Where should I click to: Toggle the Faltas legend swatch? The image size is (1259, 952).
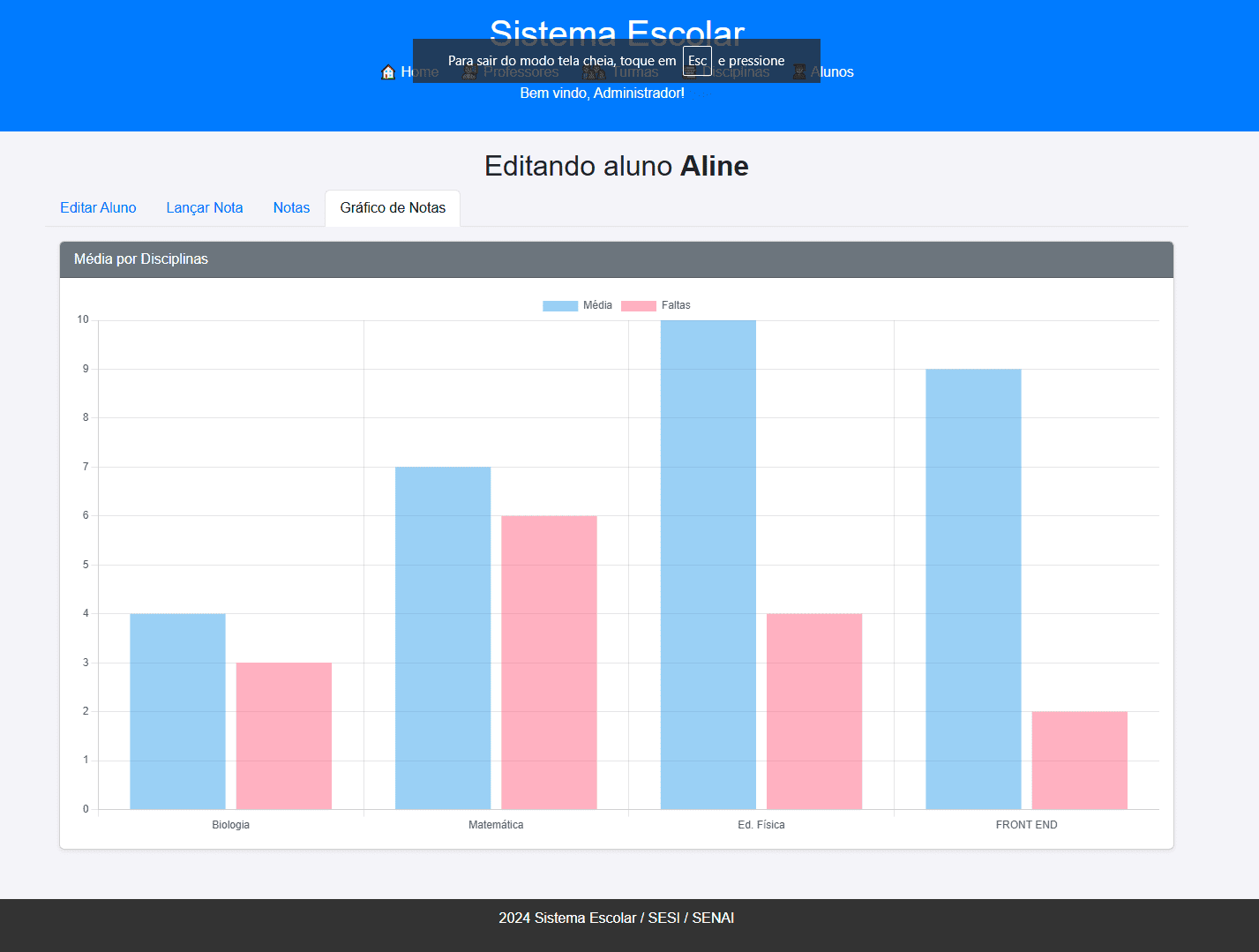tap(639, 306)
